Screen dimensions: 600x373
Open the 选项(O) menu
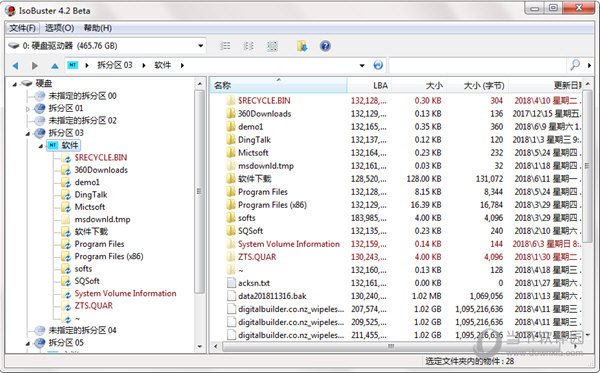(59, 28)
